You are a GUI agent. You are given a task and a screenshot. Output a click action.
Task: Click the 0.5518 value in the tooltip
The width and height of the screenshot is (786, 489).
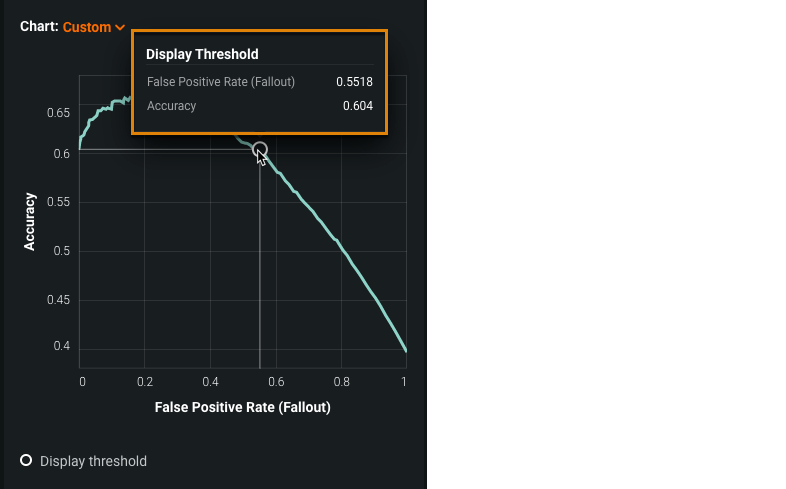point(354,82)
